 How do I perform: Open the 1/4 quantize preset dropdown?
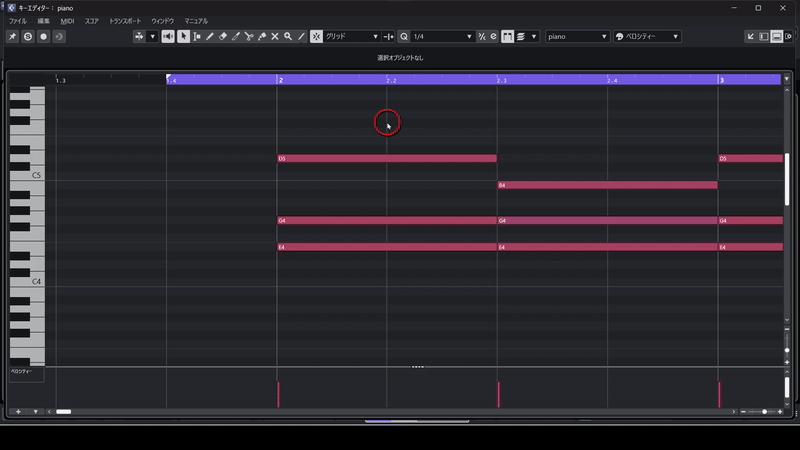[x=442, y=36]
